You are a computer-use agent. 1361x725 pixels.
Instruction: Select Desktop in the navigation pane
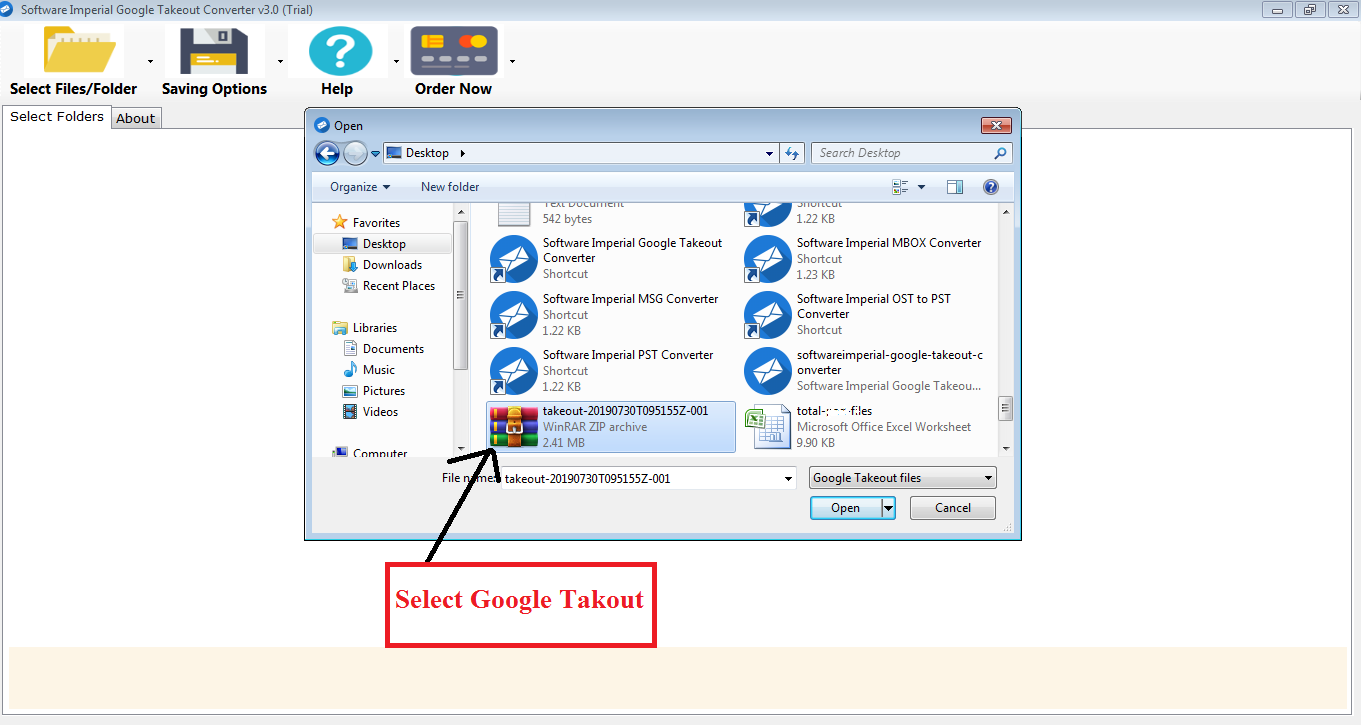pyautogui.click(x=383, y=244)
